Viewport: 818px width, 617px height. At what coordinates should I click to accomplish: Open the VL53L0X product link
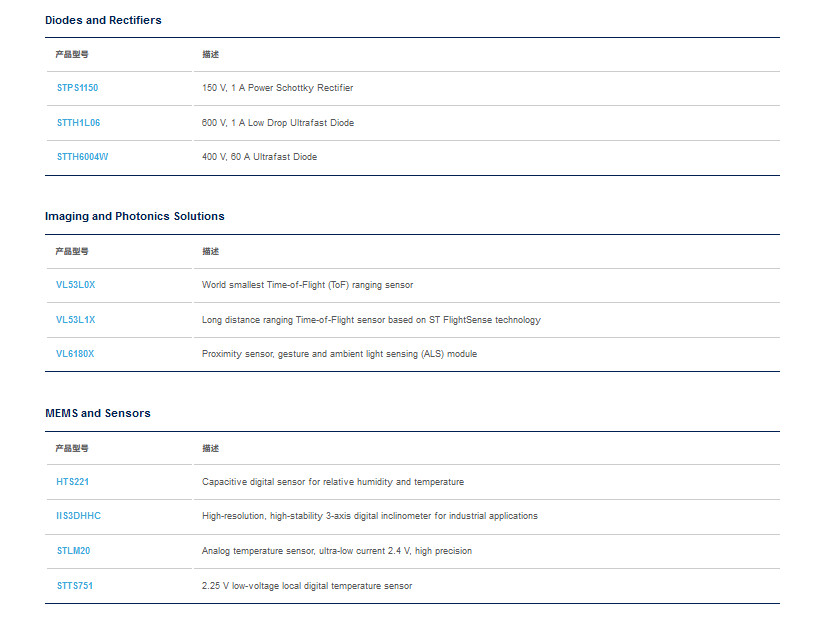tap(76, 285)
